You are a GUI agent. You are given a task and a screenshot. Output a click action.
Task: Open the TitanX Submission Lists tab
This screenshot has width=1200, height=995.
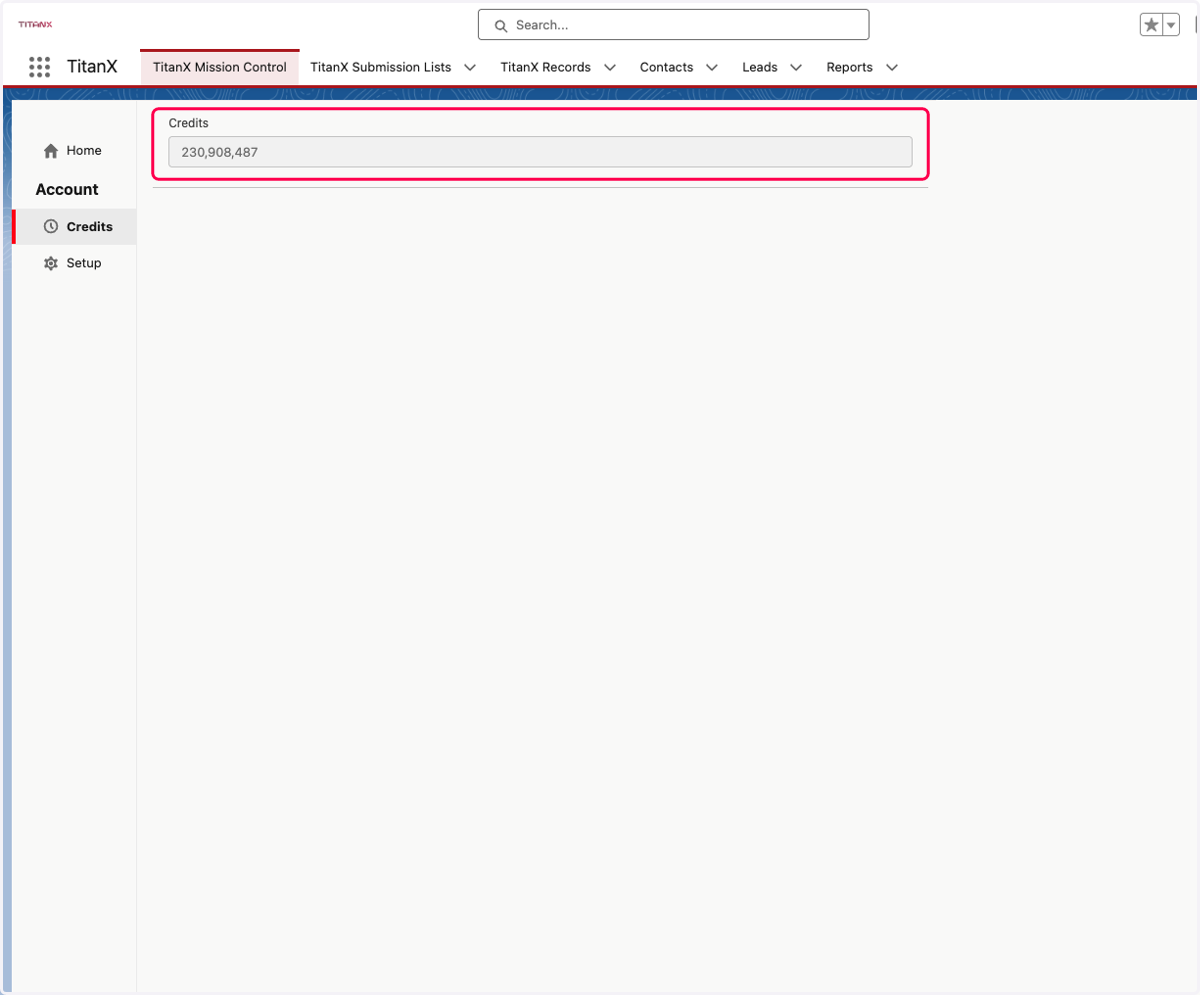[381, 67]
